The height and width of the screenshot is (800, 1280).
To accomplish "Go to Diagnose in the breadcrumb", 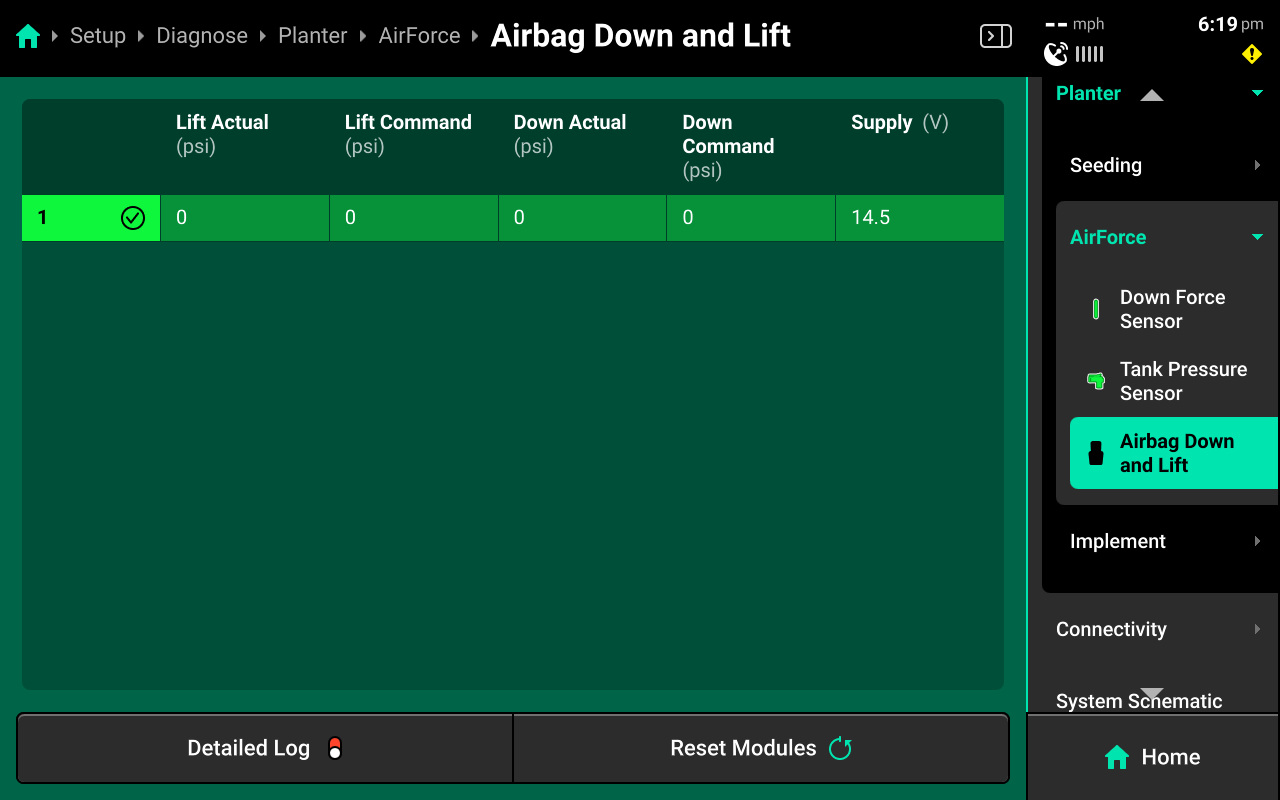I will click(x=202, y=36).
